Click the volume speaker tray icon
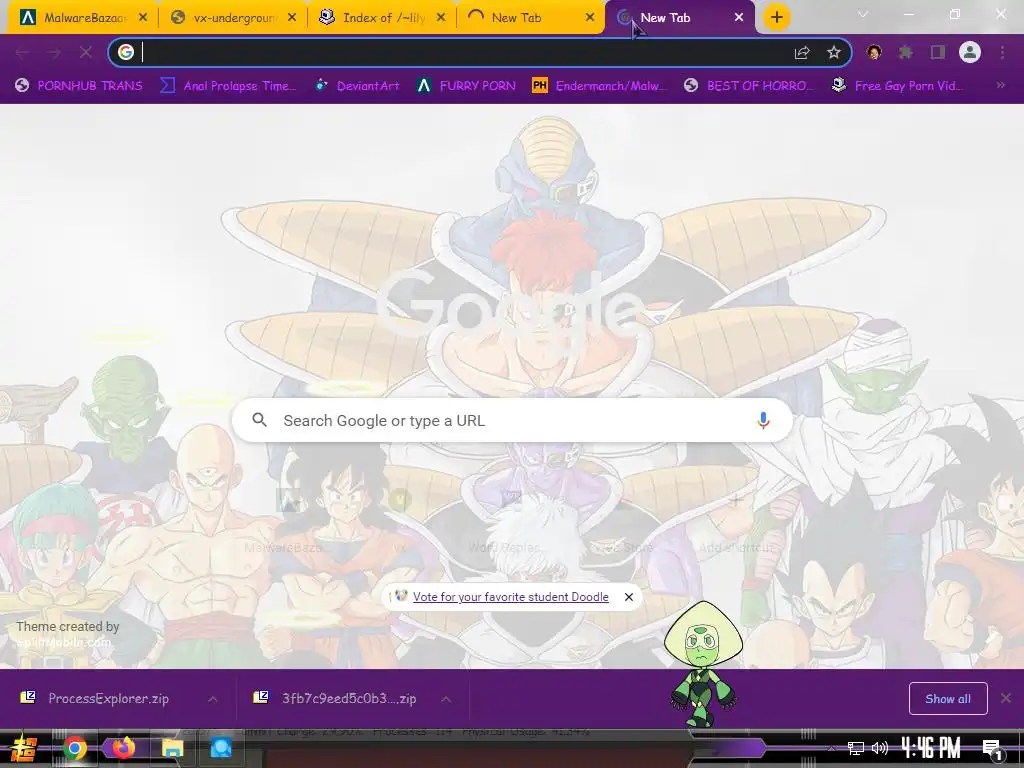 (x=880, y=748)
